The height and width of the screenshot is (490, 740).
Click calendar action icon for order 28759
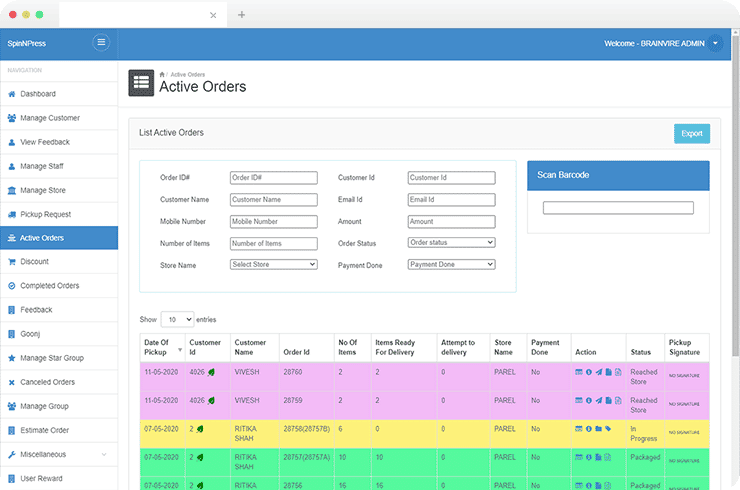click(x=579, y=400)
